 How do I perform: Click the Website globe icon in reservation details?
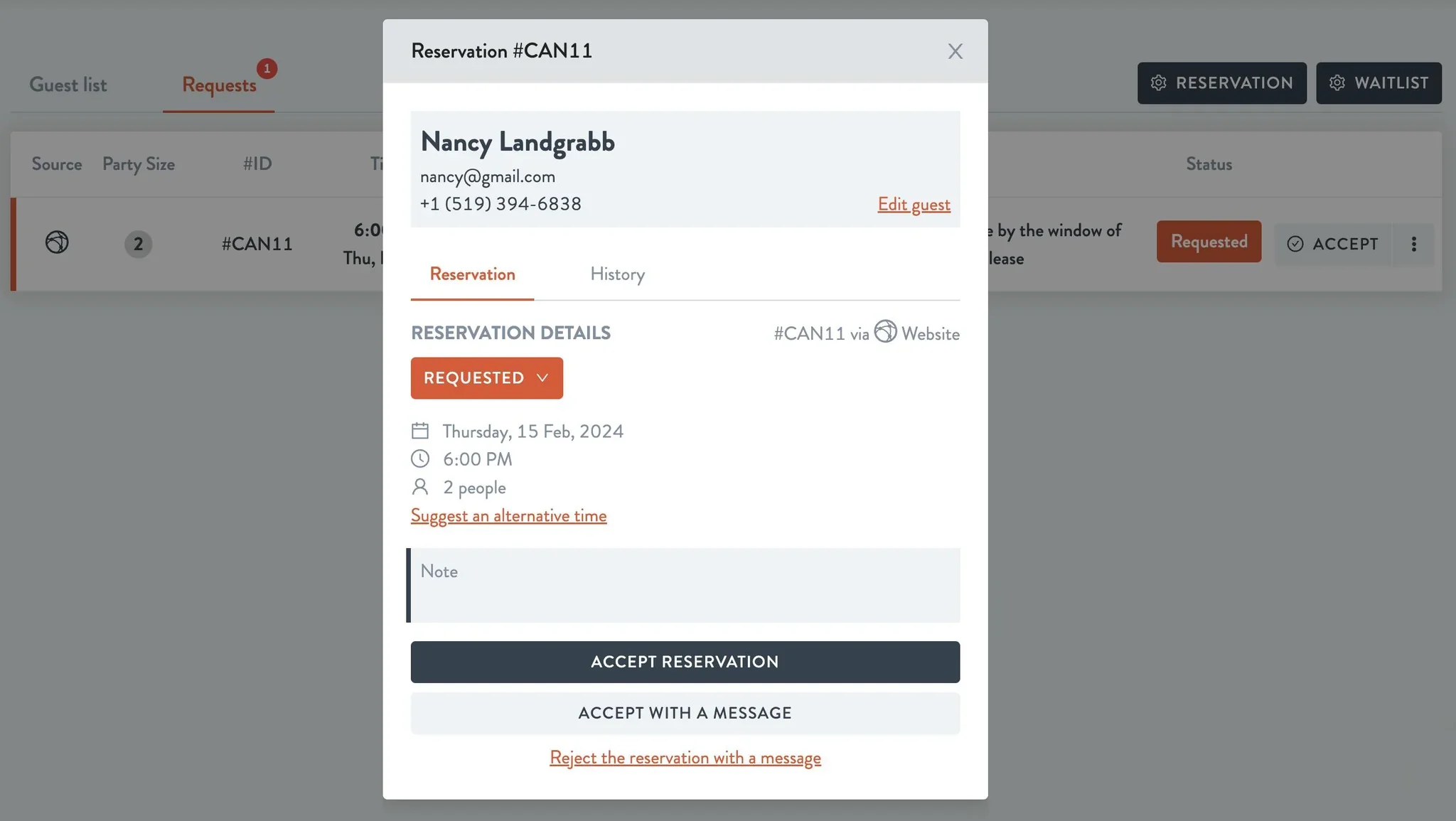tap(885, 331)
